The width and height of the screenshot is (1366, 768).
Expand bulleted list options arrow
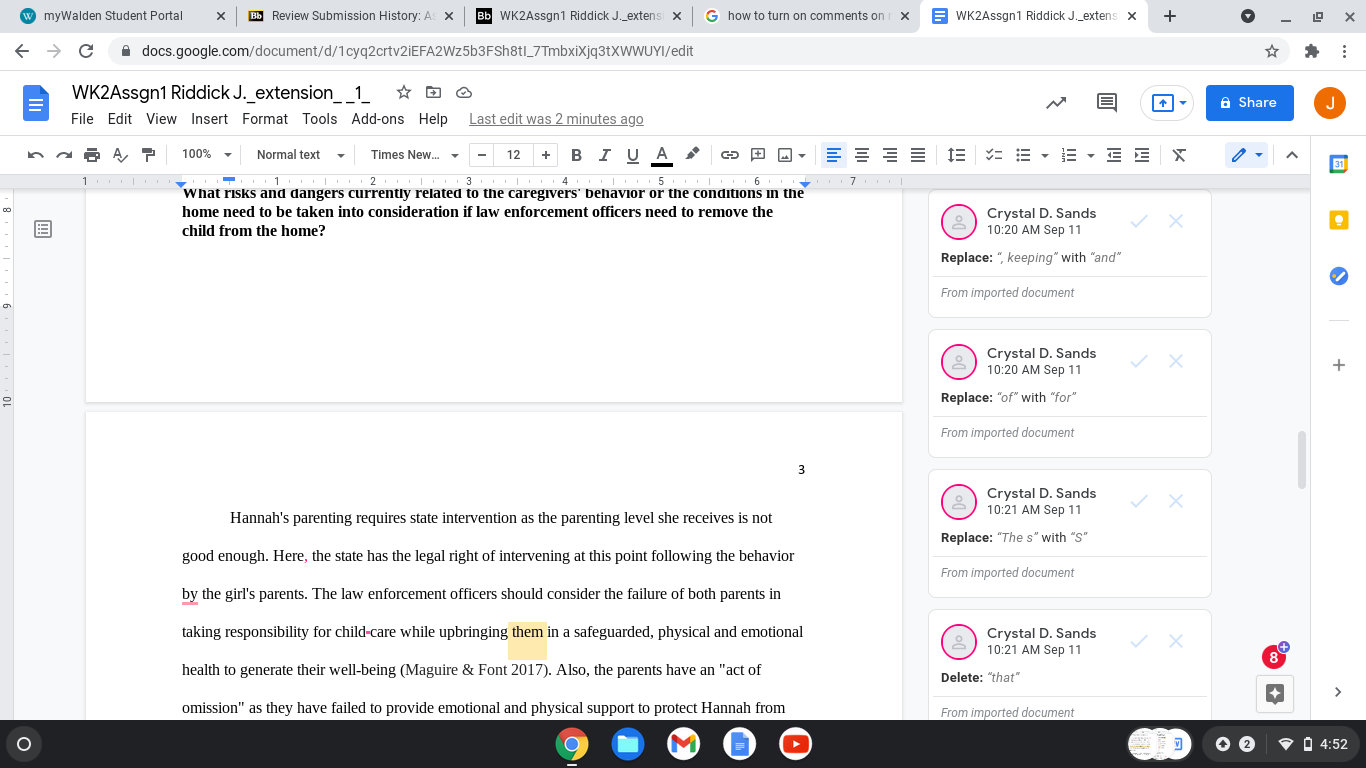pyautogui.click(x=1045, y=155)
